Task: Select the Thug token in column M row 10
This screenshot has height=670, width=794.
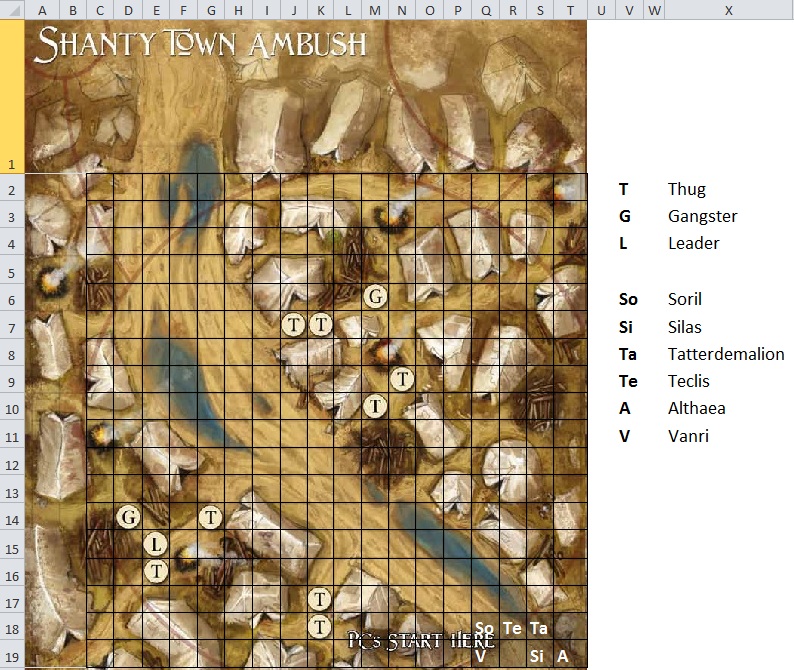Action: [x=375, y=406]
